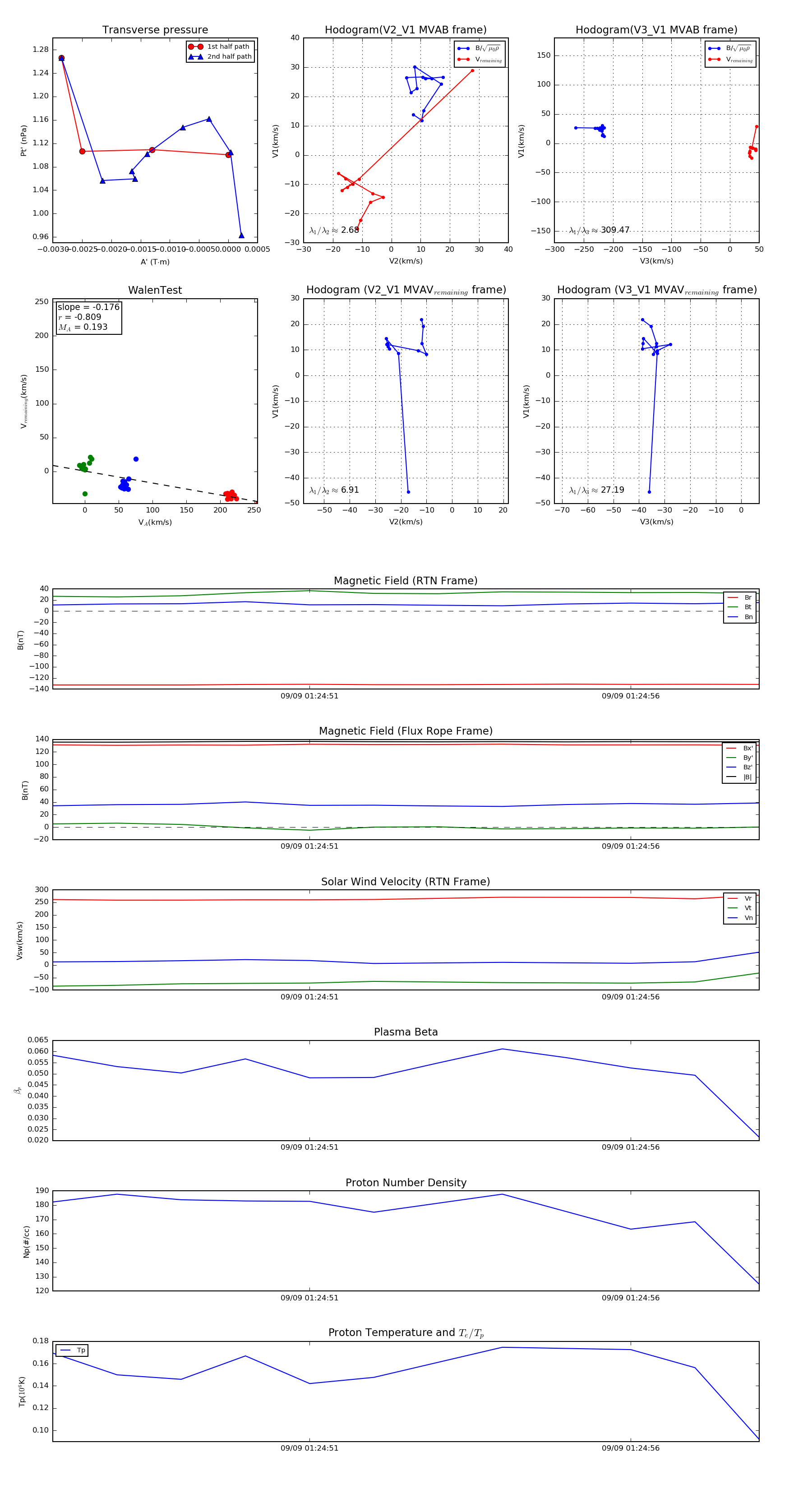
Task: Click the Tp legend box
Action: [x=72, y=1350]
